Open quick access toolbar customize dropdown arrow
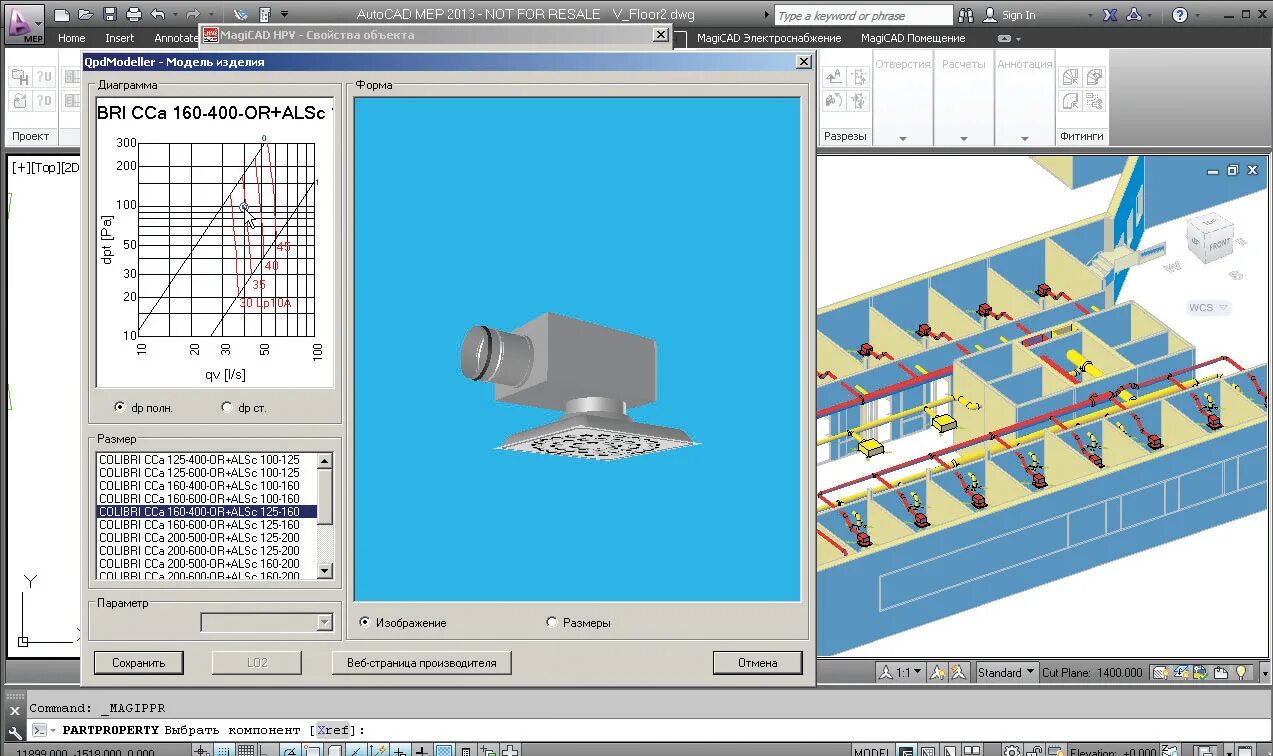1273x756 pixels. click(285, 15)
